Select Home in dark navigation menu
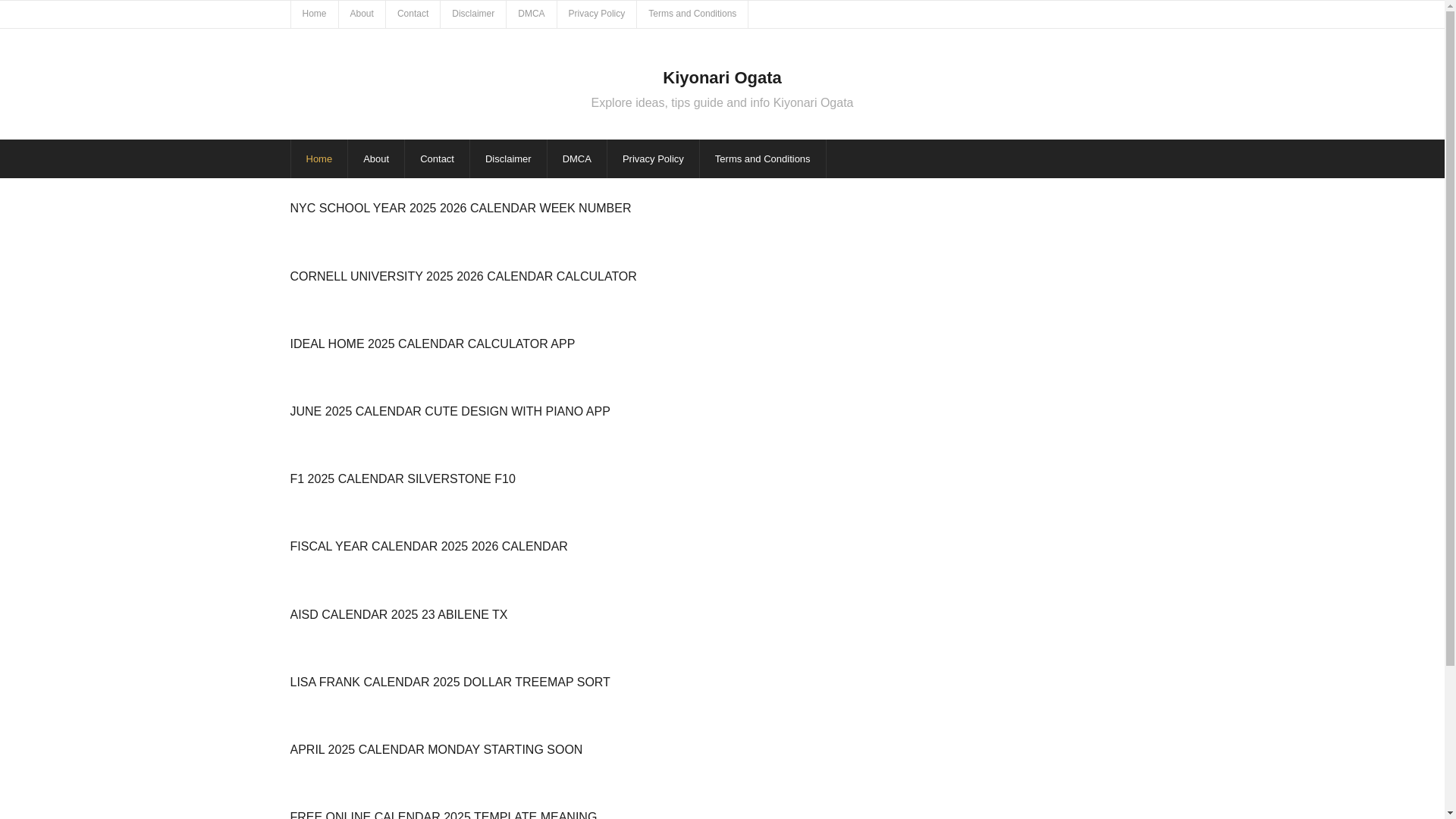Screen dimensions: 1456x819 (319, 158)
